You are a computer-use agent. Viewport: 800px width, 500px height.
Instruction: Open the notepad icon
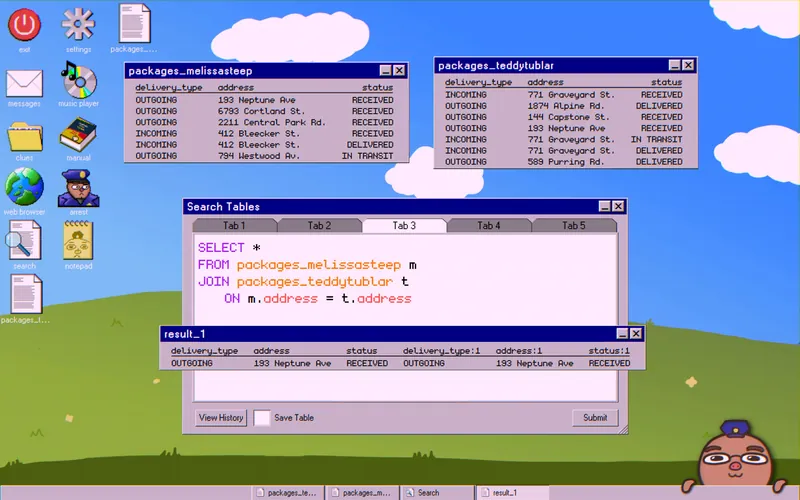coord(78,240)
